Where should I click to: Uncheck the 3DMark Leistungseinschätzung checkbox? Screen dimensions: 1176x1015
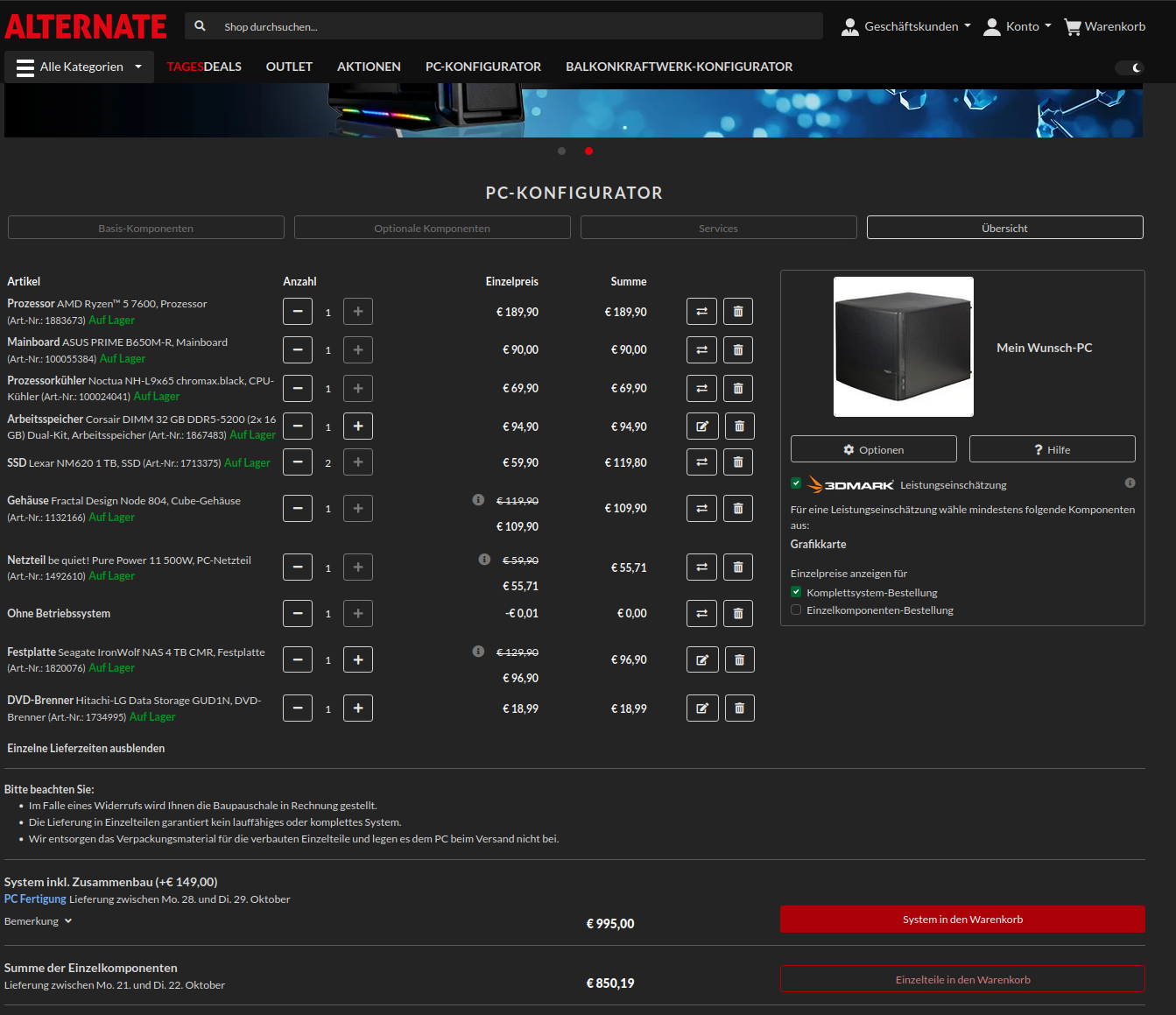tap(796, 483)
